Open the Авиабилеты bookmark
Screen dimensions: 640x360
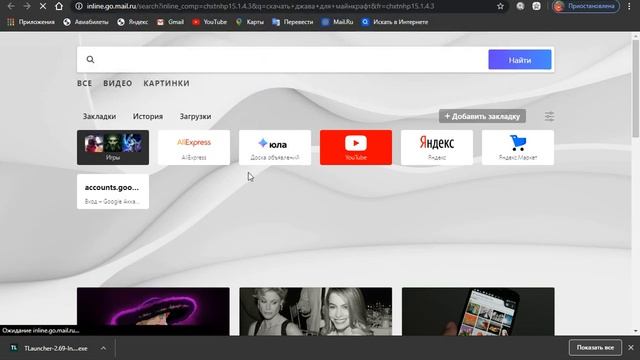pyautogui.click(x=86, y=22)
